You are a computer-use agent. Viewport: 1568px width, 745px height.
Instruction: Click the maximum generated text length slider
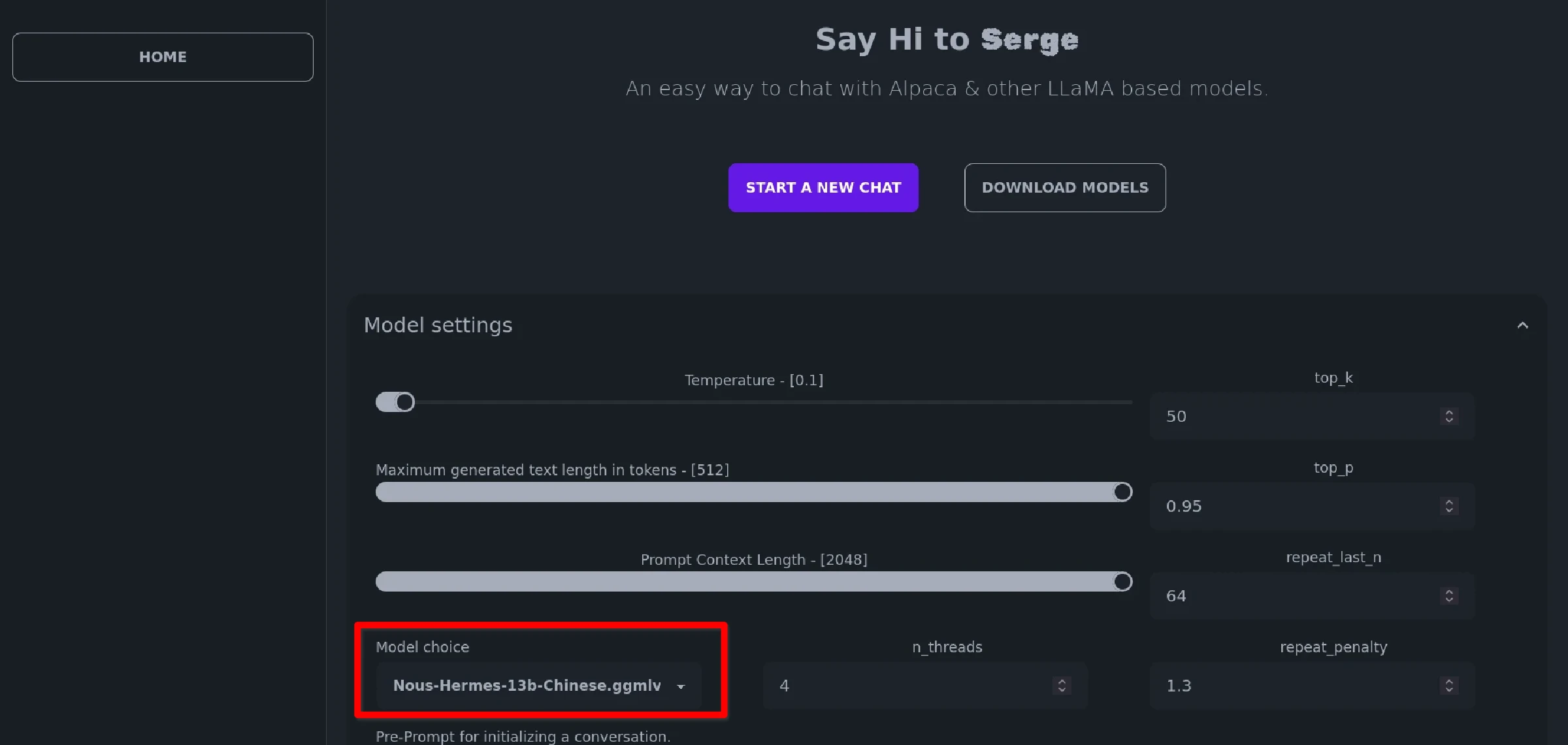tap(751, 492)
